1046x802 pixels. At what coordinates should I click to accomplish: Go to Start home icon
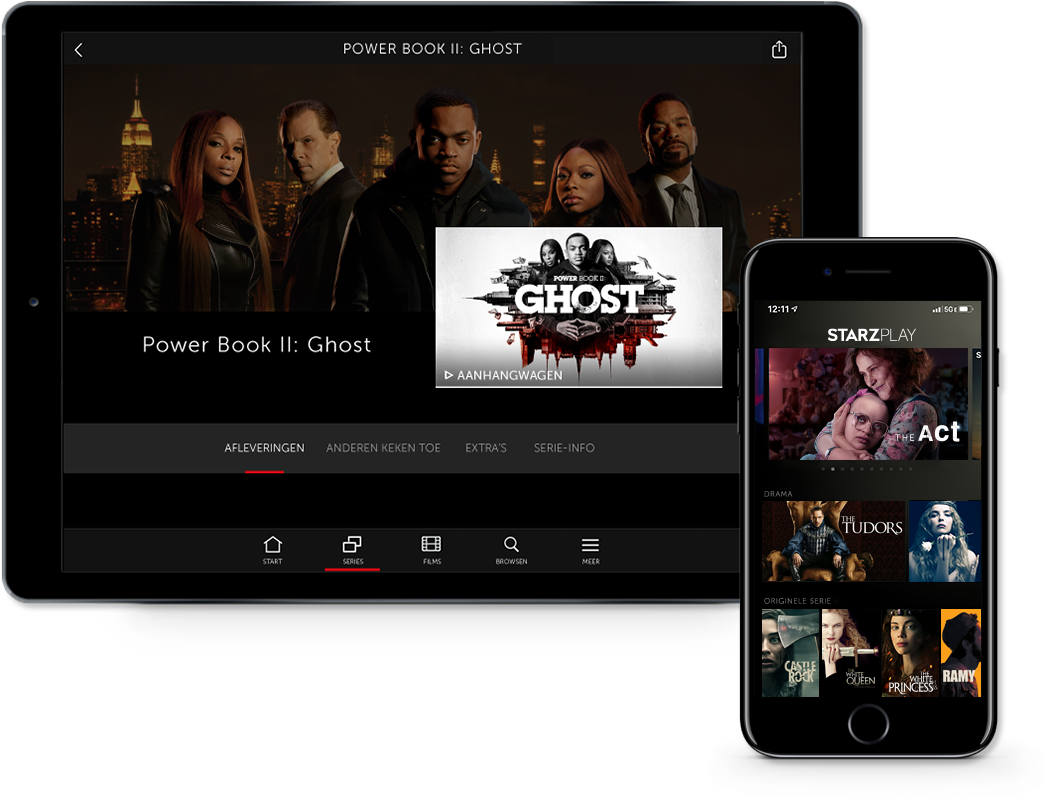pyautogui.click(x=272, y=550)
